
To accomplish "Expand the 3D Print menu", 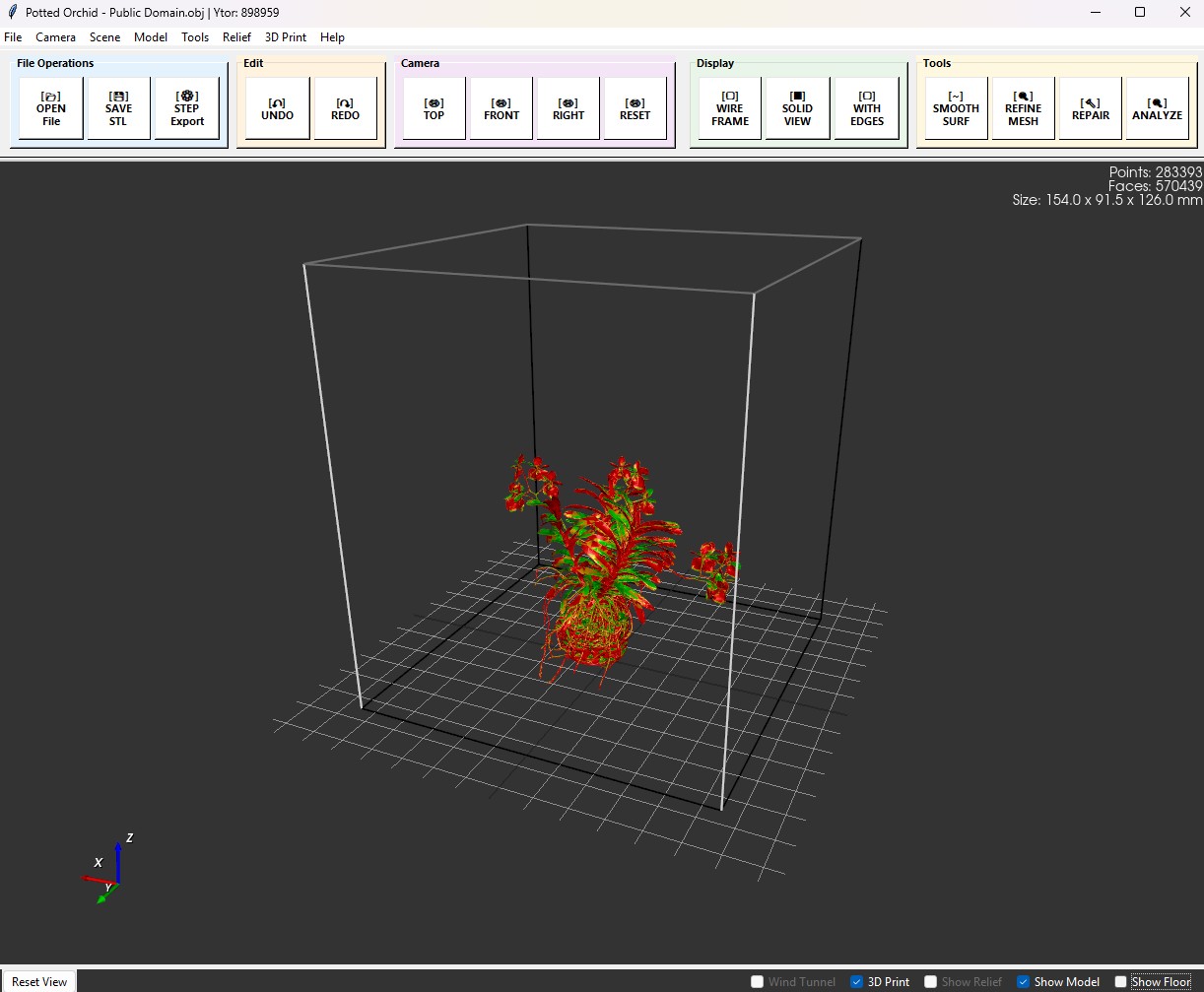I will pyautogui.click(x=286, y=37).
